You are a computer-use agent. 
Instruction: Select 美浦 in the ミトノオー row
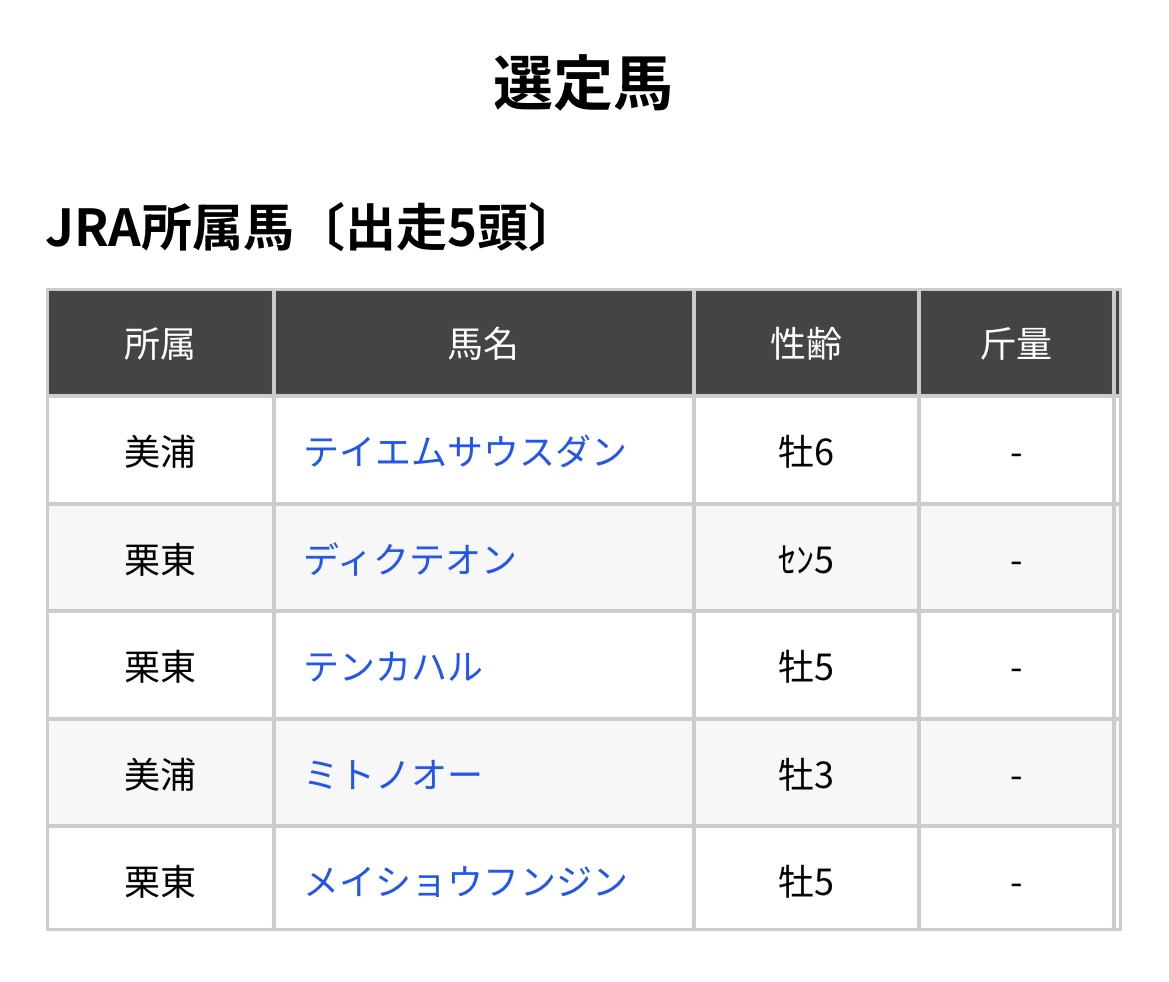(160, 774)
